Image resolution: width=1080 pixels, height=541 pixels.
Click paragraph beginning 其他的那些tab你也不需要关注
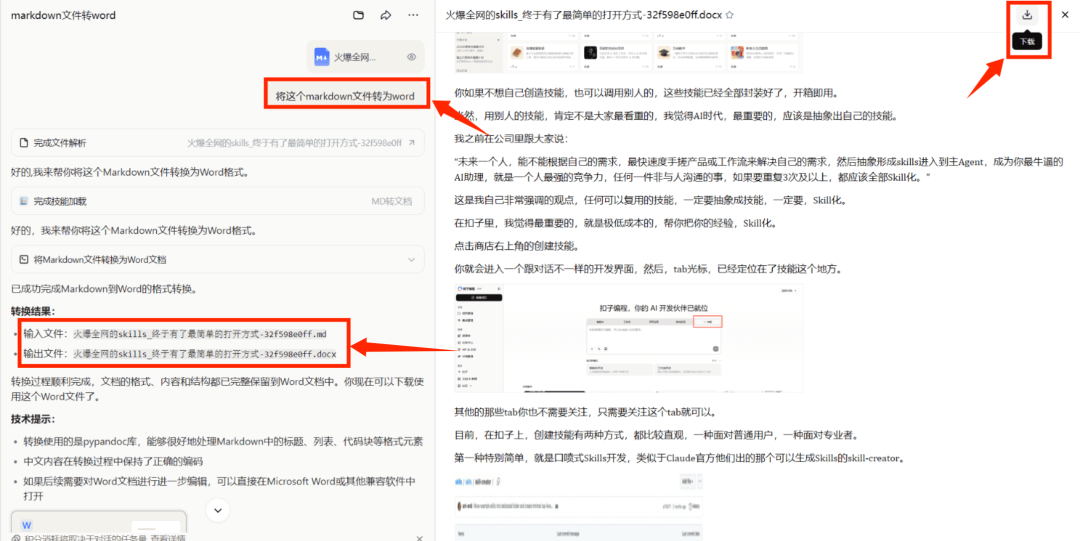(x=587, y=412)
